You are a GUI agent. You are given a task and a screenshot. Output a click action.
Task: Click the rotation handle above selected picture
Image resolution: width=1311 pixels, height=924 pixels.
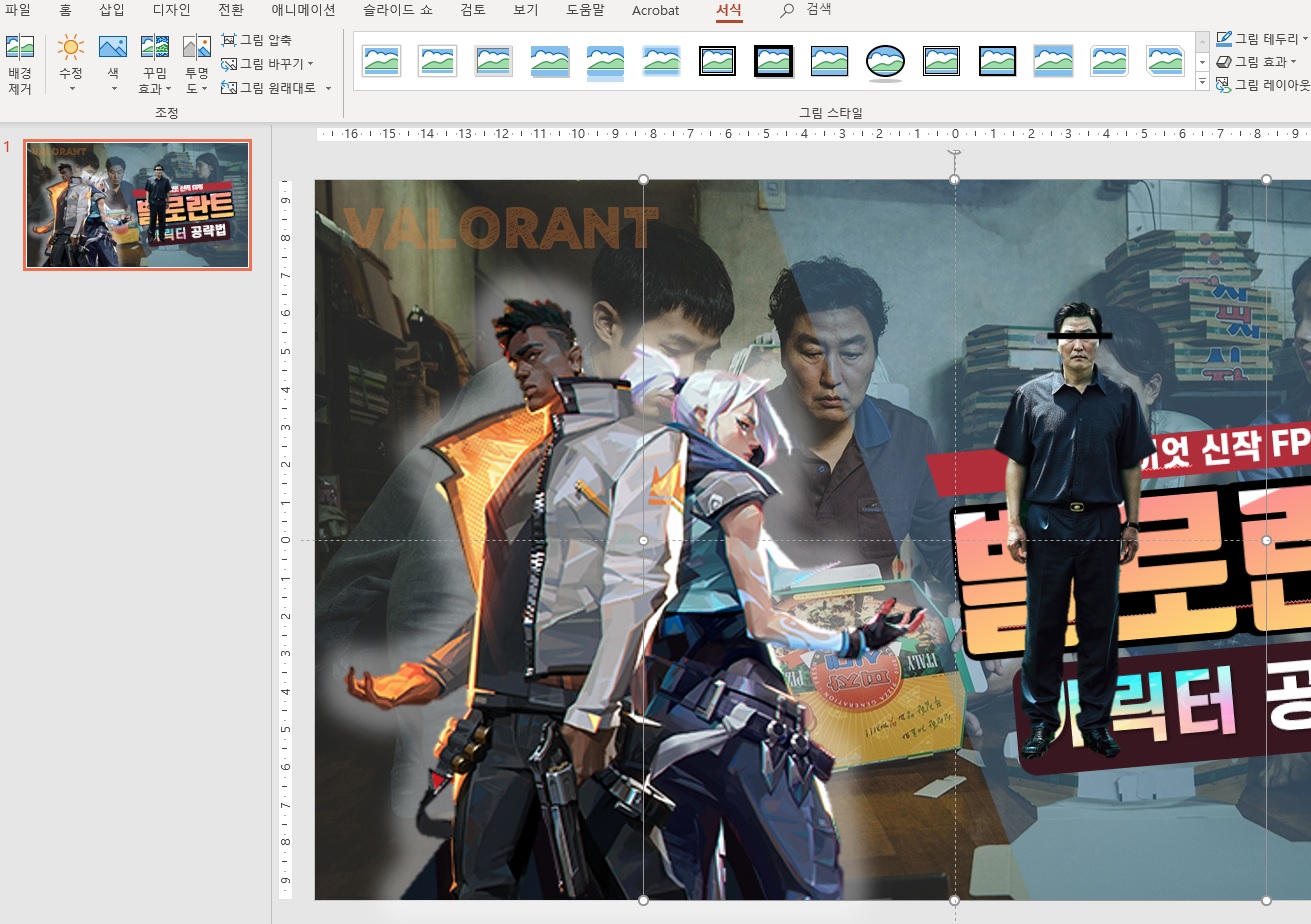point(955,153)
